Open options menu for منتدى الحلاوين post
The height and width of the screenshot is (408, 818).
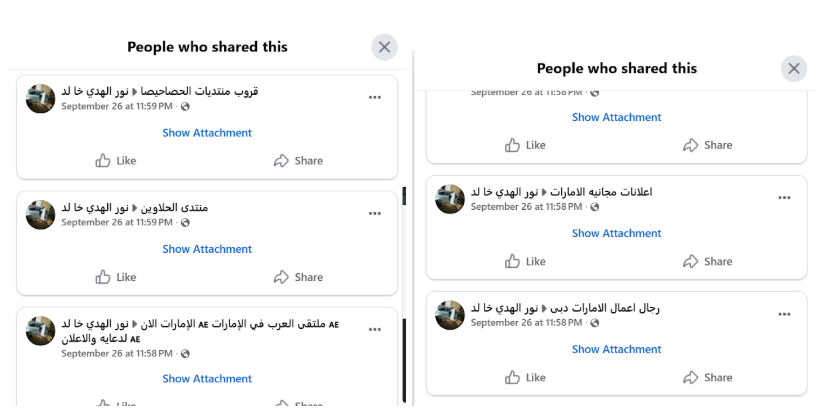[x=375, y=213]
